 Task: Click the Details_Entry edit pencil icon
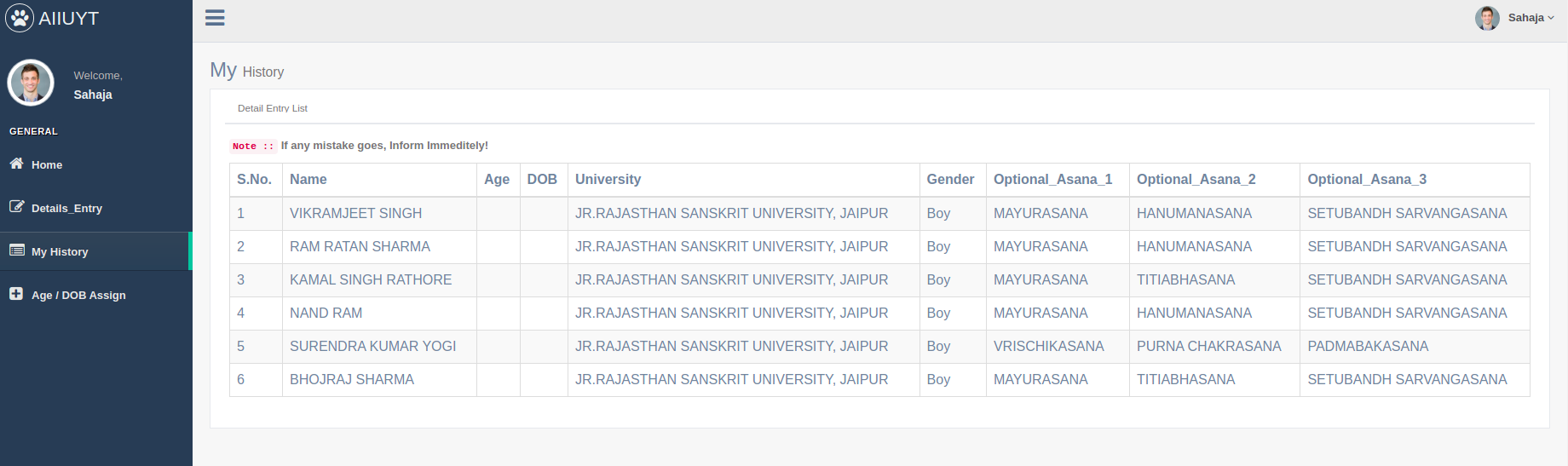click(x=16, y=207)
